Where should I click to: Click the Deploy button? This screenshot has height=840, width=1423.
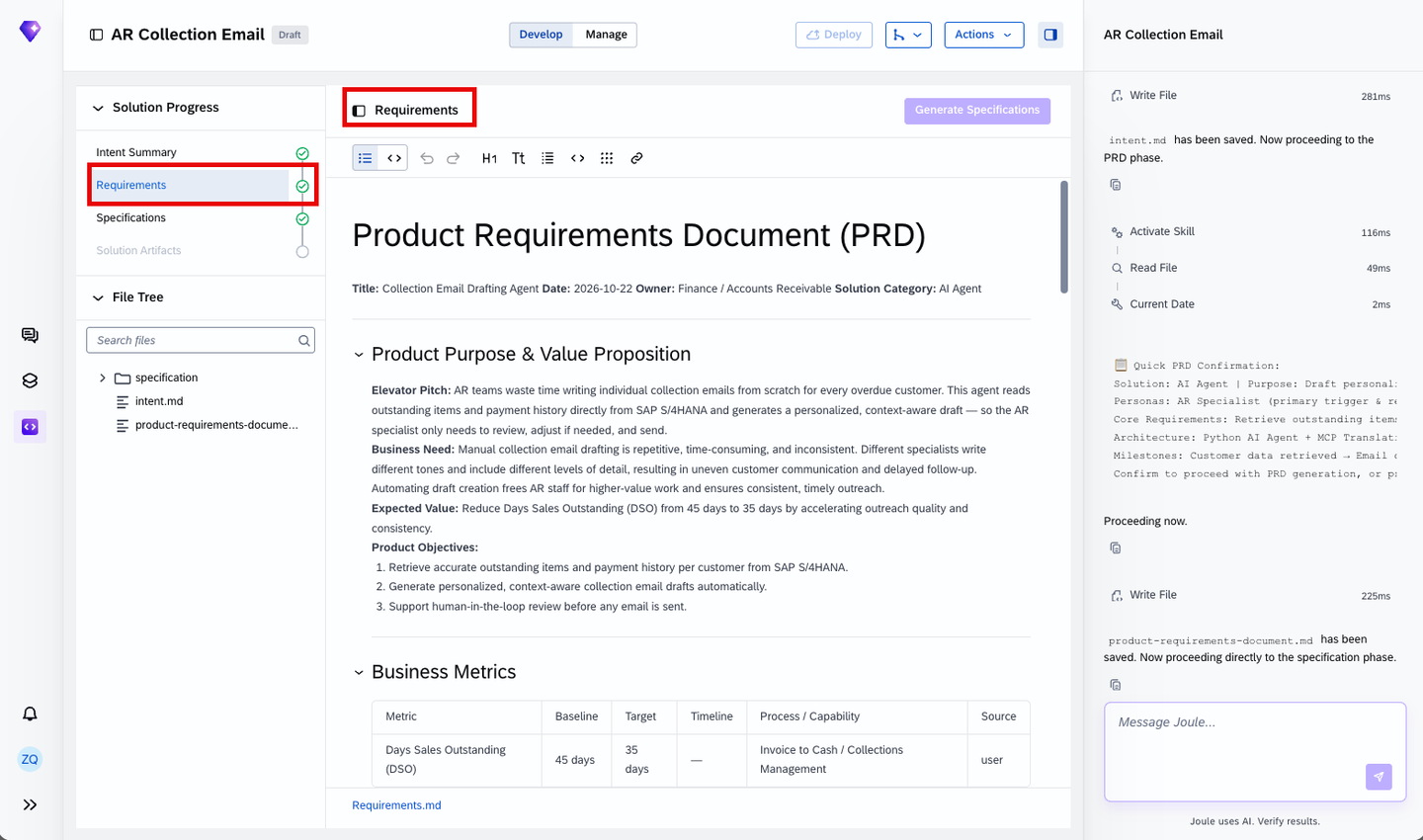point(834,35)
